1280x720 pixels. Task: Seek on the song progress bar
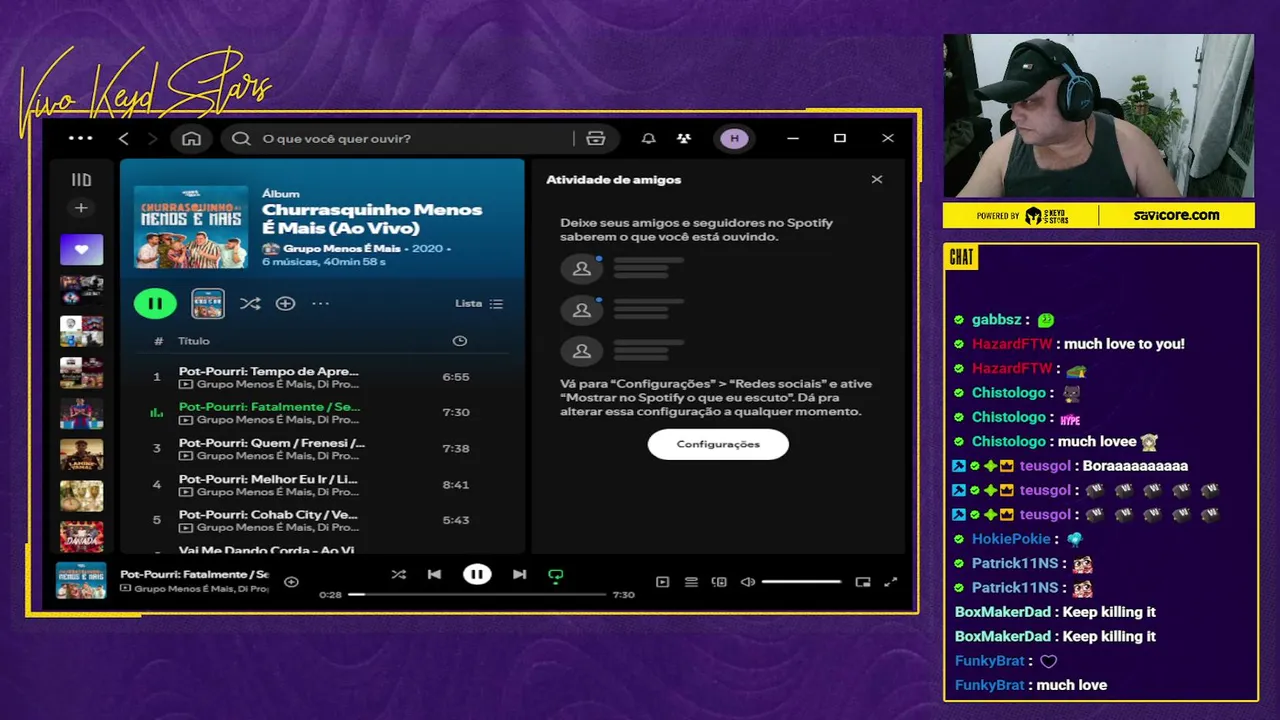tap(477, 594)
